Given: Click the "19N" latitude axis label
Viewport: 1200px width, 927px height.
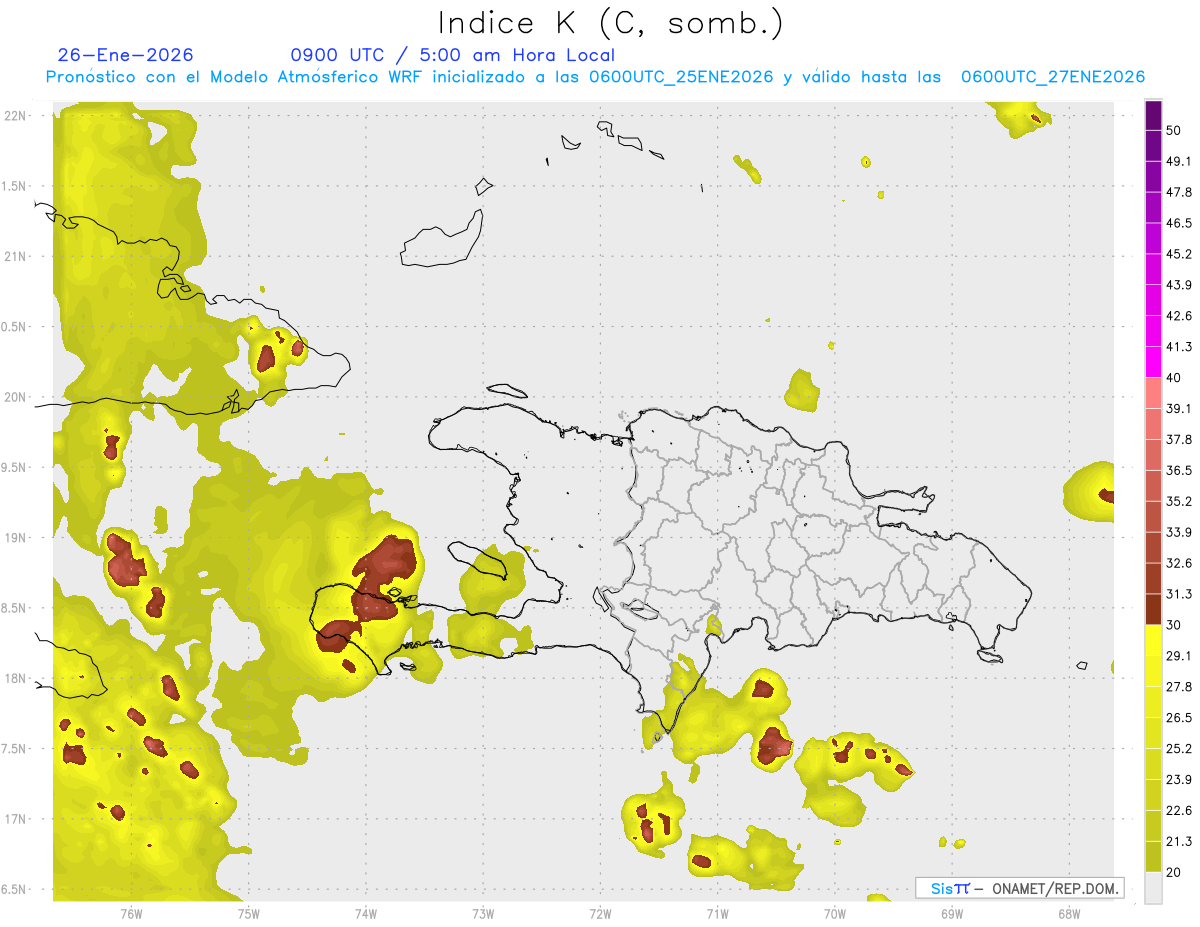Looking at the screenshot, I should click(x=15, y=538).
